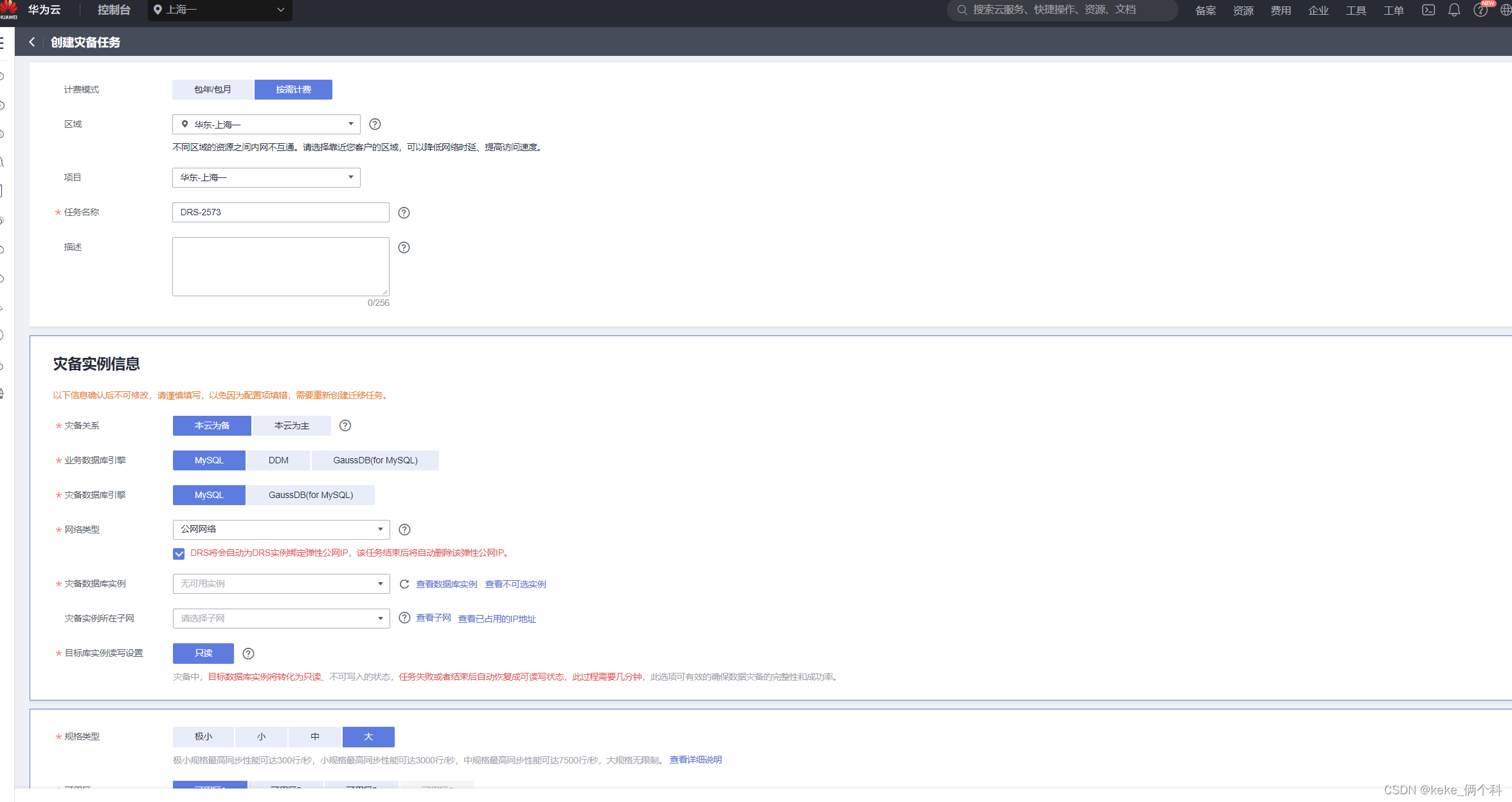The image size is (1512, 802).
Task: Click the help icon next to 灾备关系
Action: (344, 425)
